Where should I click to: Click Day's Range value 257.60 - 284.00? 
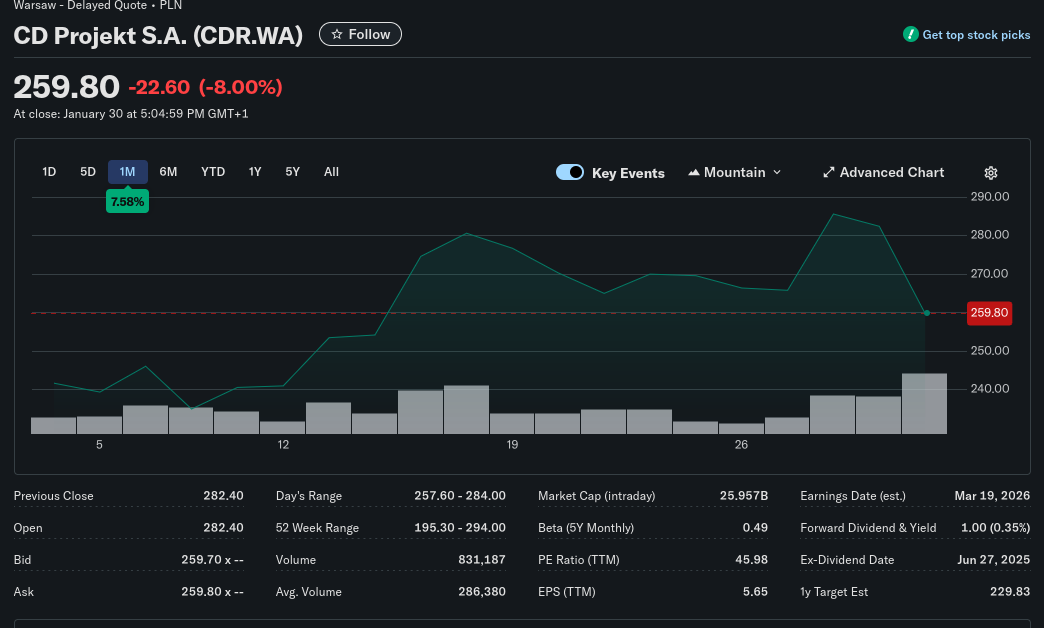tap(460, 495)
